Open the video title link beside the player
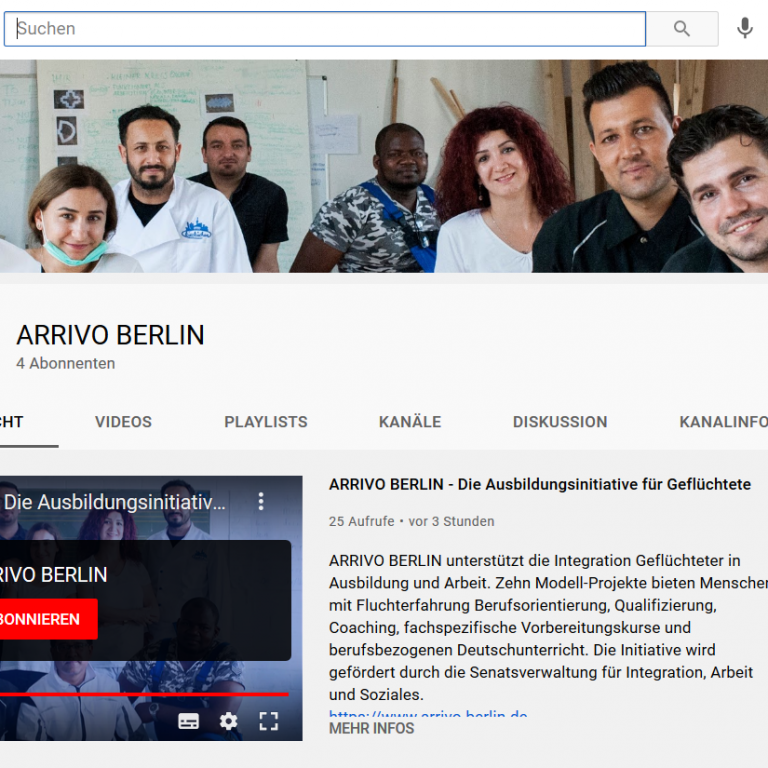 click(x=540, y=484)
